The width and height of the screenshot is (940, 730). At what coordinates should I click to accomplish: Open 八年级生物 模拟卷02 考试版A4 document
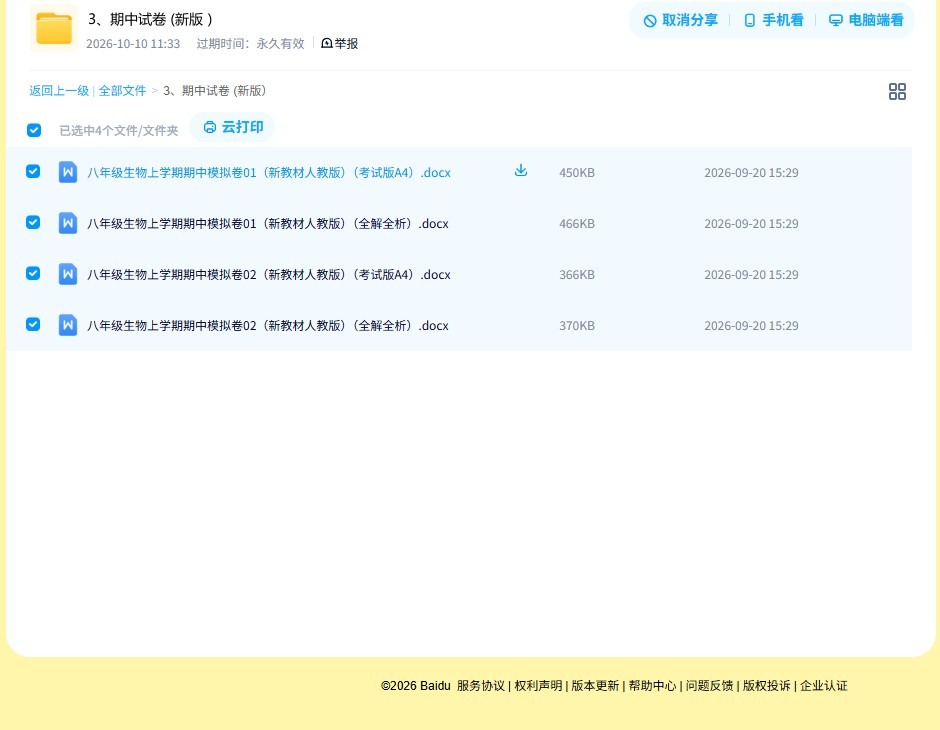point(269,274)
